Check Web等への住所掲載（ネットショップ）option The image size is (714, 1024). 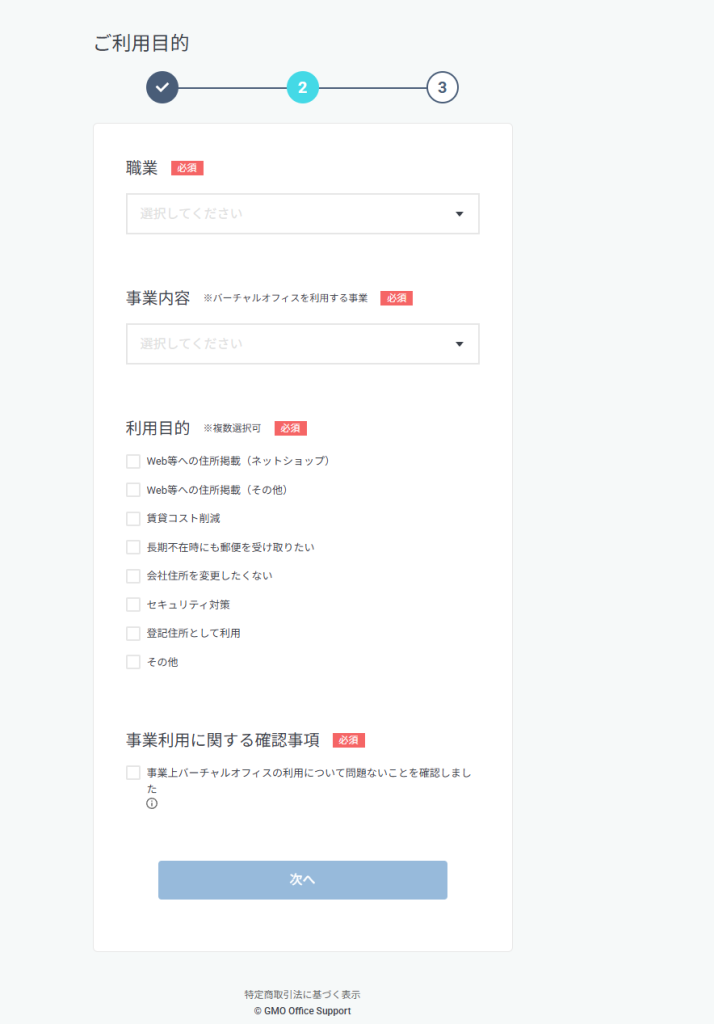click(x=133, y=461)
